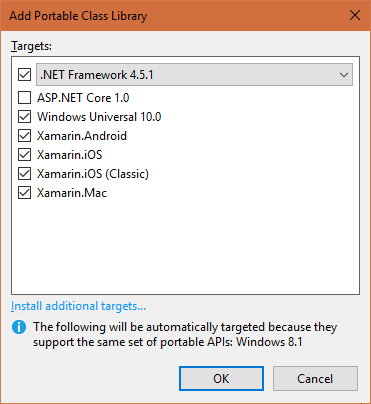Close the Add Portable Class Library dialog

pos(355,15)
